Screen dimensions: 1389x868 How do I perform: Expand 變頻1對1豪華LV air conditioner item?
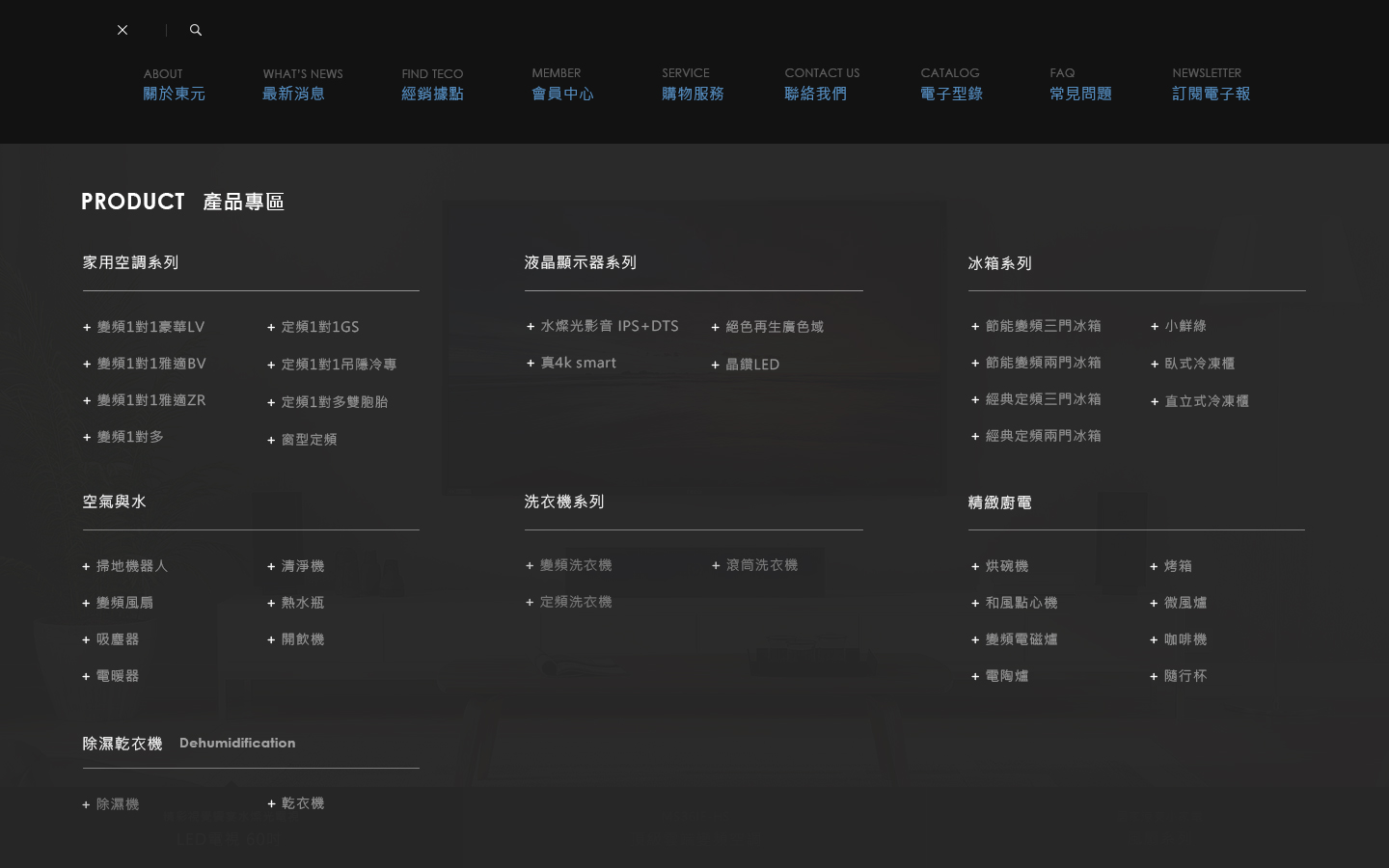(x=150, y=327)
